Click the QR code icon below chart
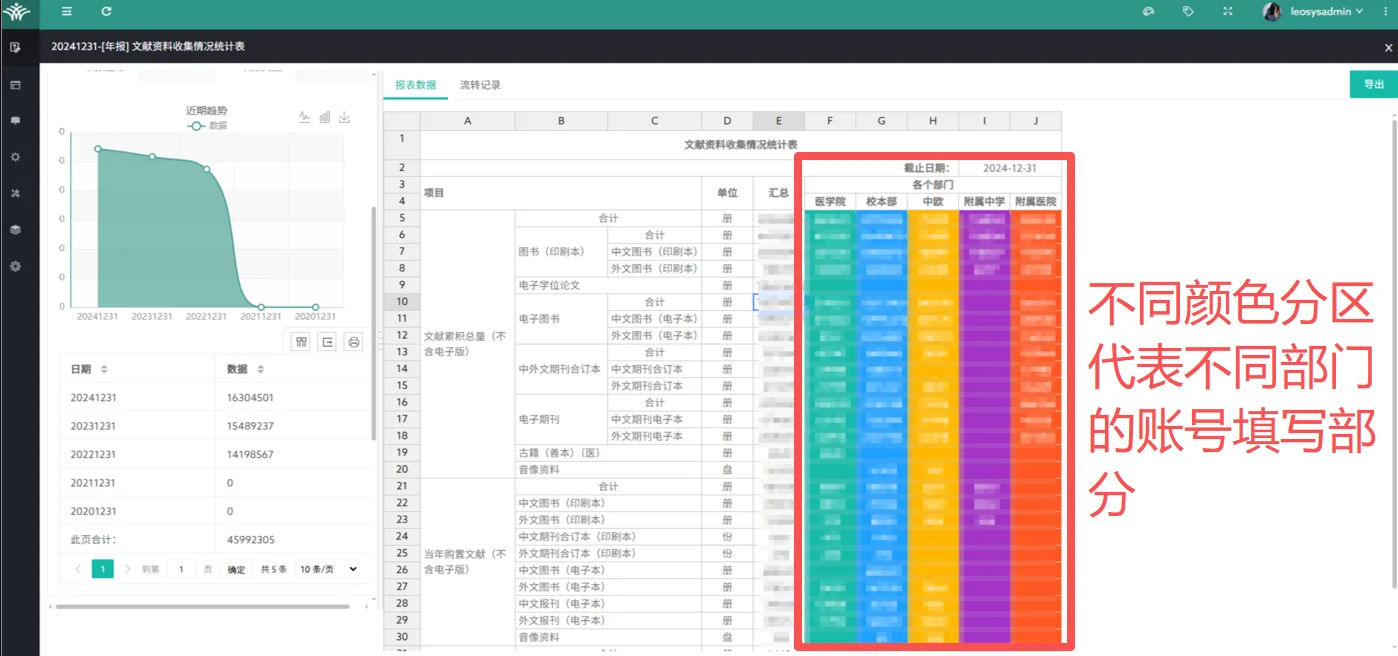Screen dimensions: 1398x656 point(300,342)
